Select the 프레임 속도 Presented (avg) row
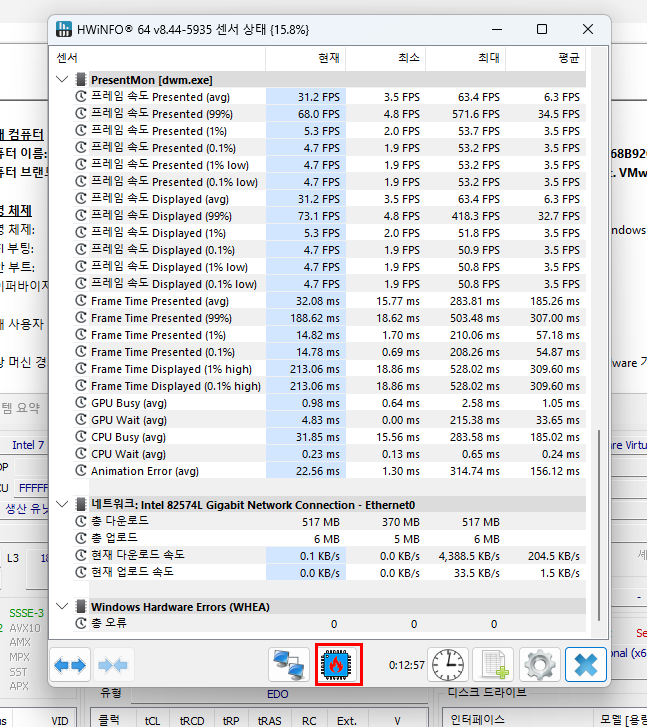This screenshot has width=647, height=727. 329,97
